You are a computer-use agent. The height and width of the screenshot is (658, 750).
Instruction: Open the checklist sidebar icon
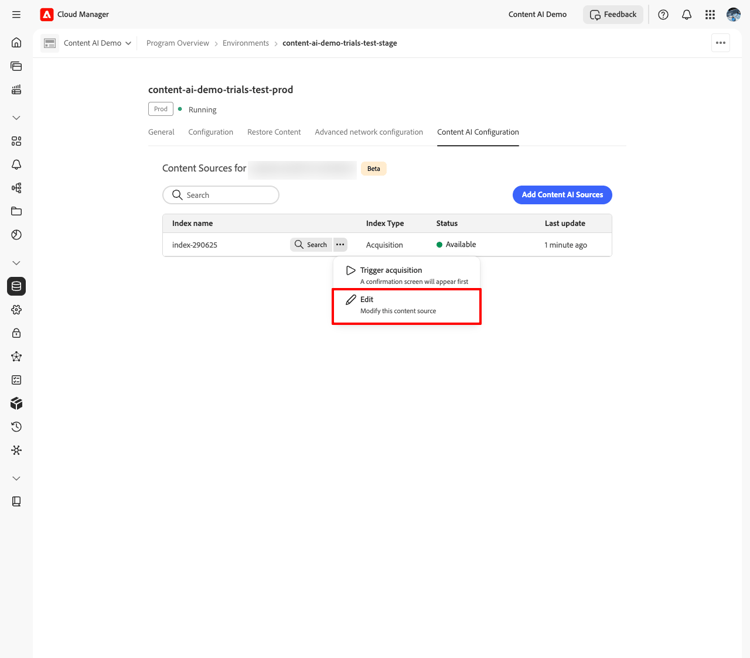16,380
